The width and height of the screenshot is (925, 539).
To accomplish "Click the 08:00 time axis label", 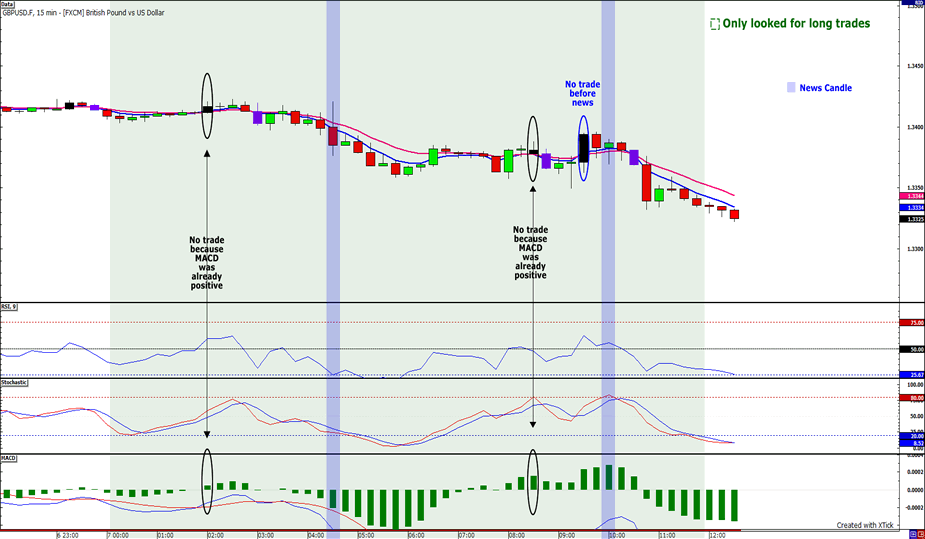I will pos(517,535).
